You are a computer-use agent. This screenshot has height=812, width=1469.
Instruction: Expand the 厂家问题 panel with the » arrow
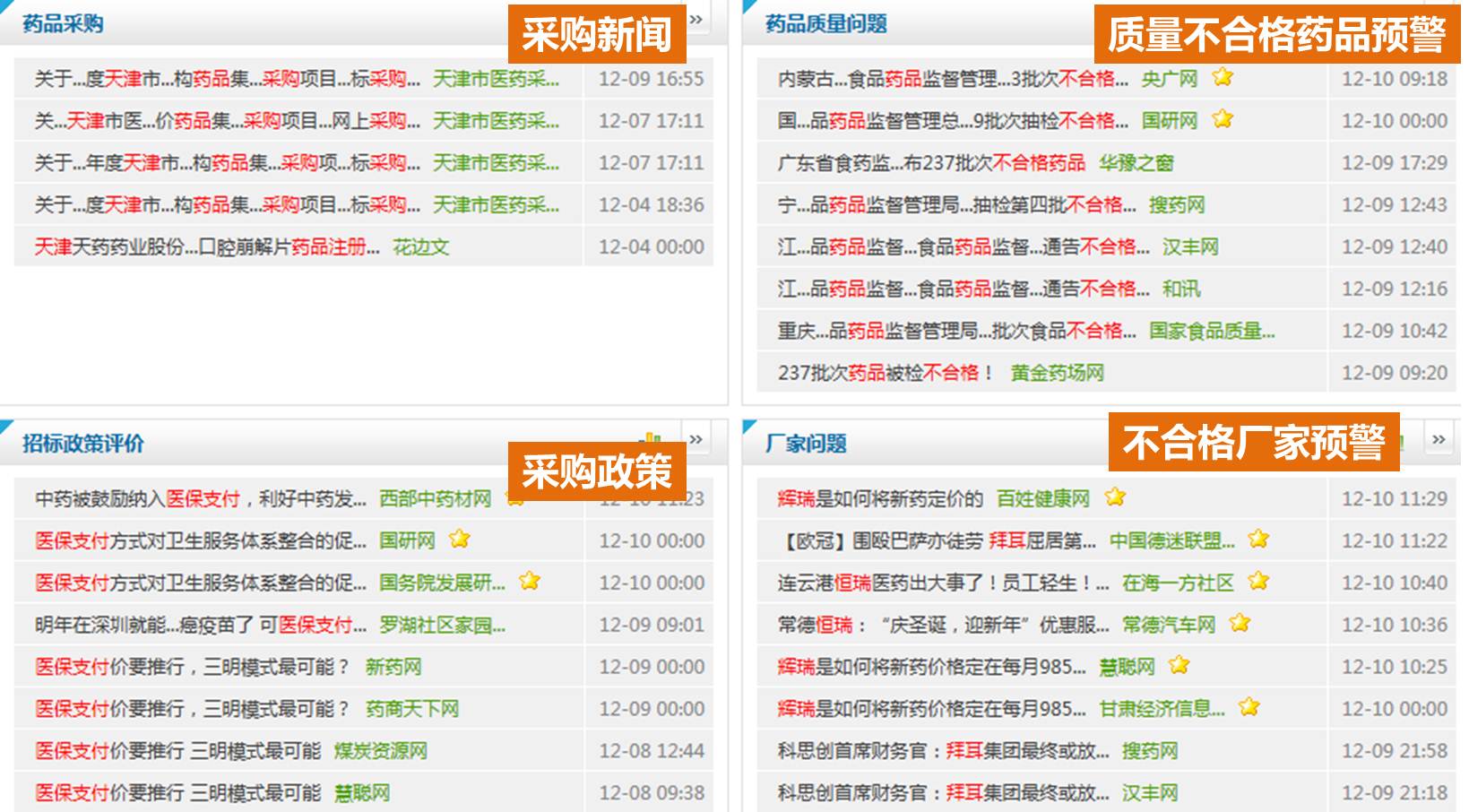[x=1439, y=439]
